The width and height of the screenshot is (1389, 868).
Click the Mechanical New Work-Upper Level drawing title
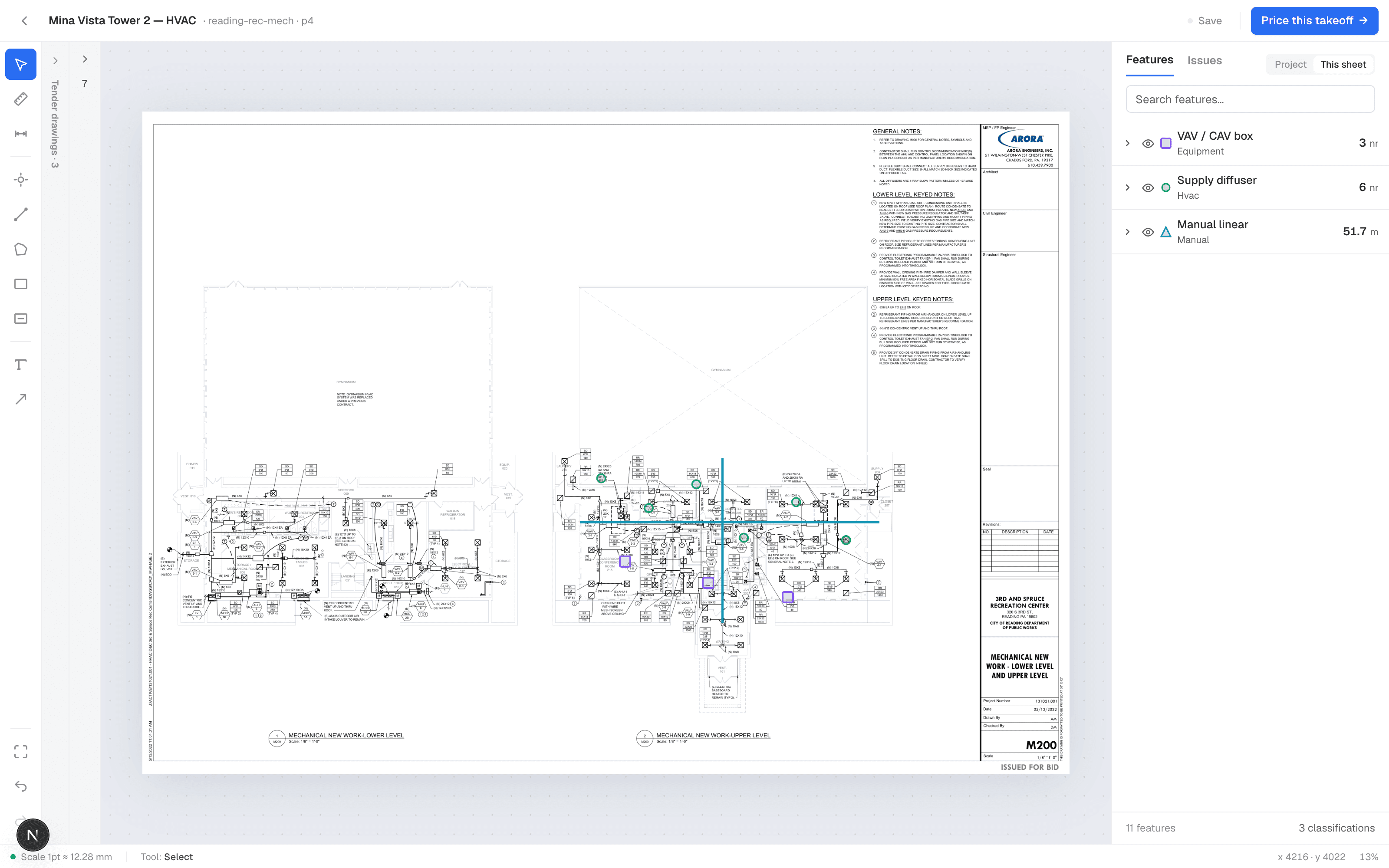point(713,735)
